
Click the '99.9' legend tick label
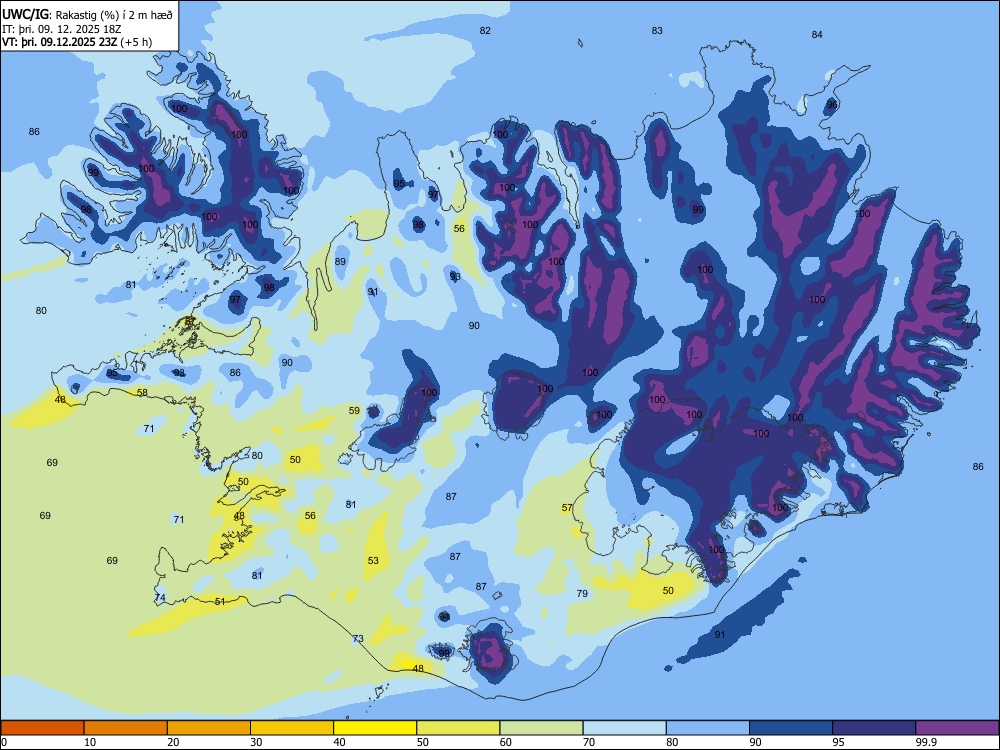point(925,742)
